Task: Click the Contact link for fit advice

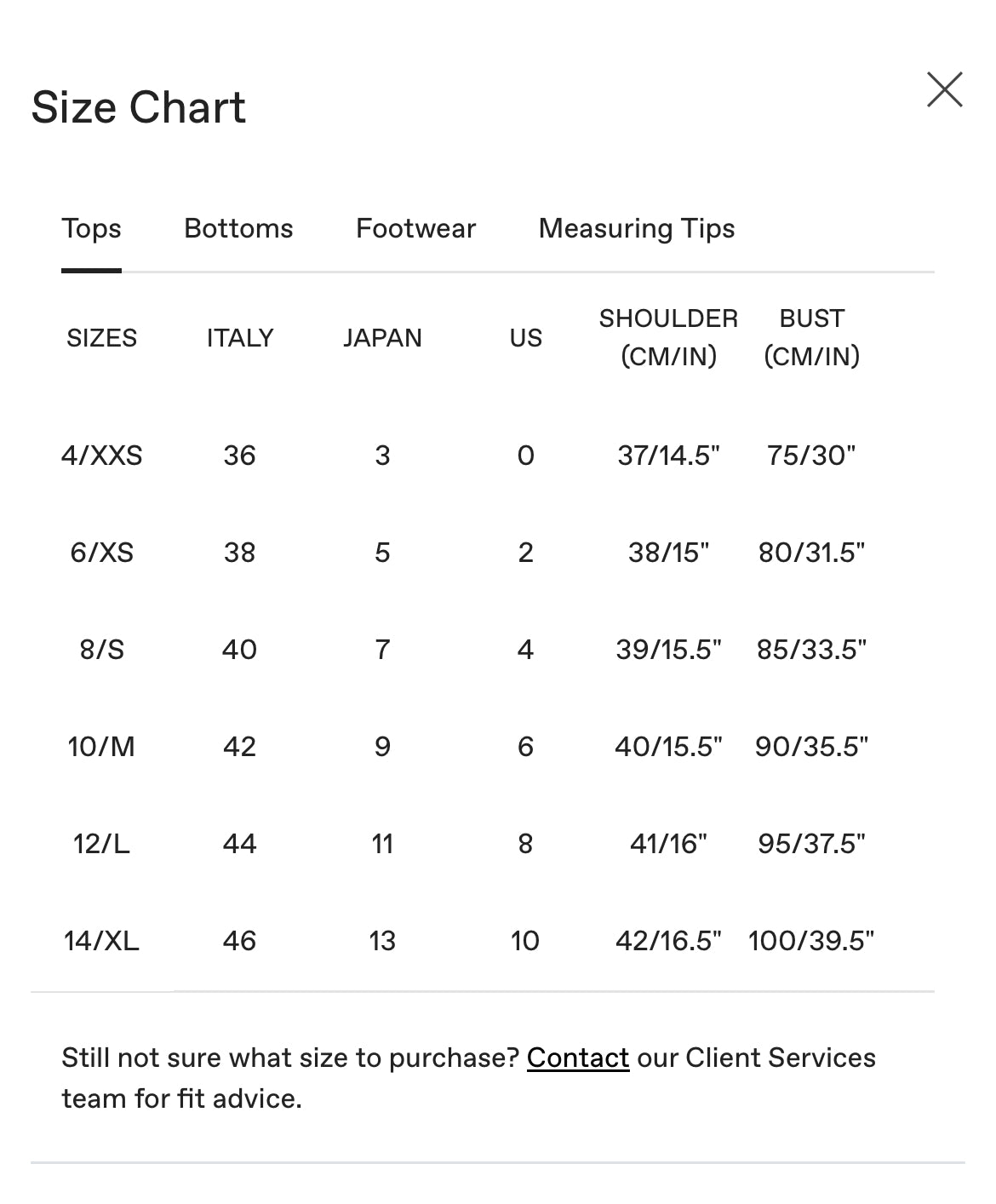Action: 577,1058
